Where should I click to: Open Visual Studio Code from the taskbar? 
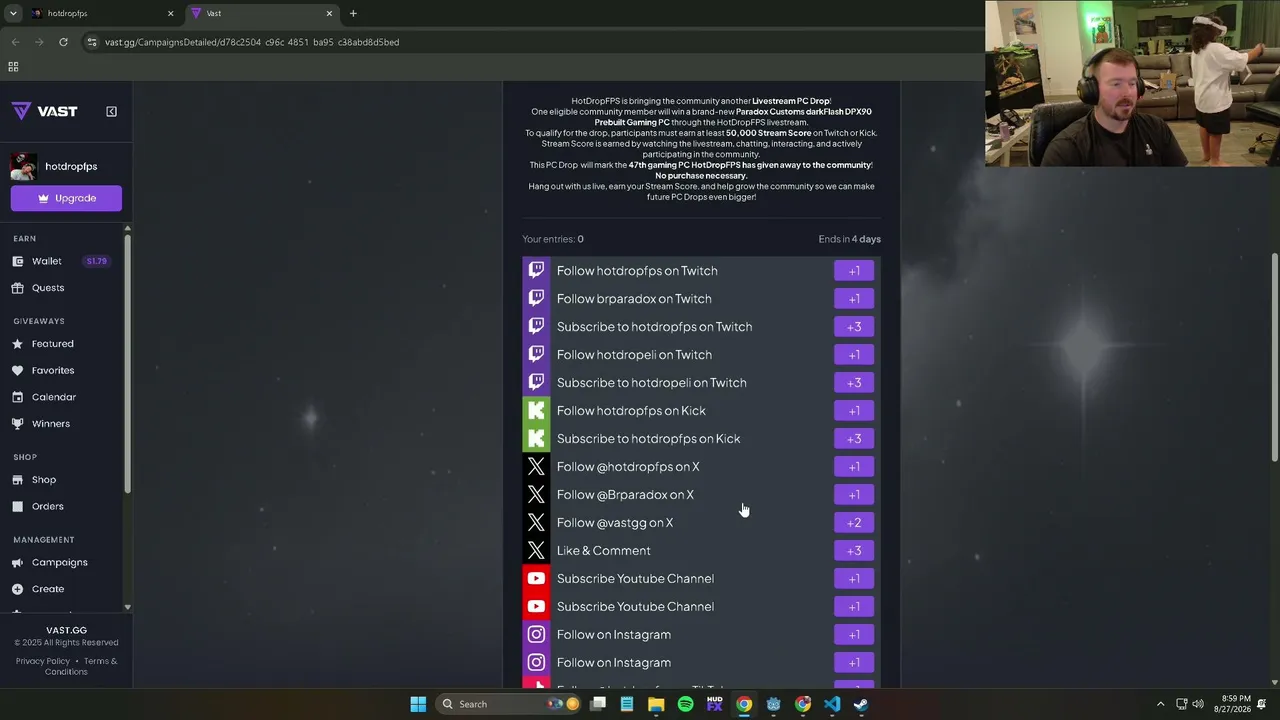tap(832, 704)
